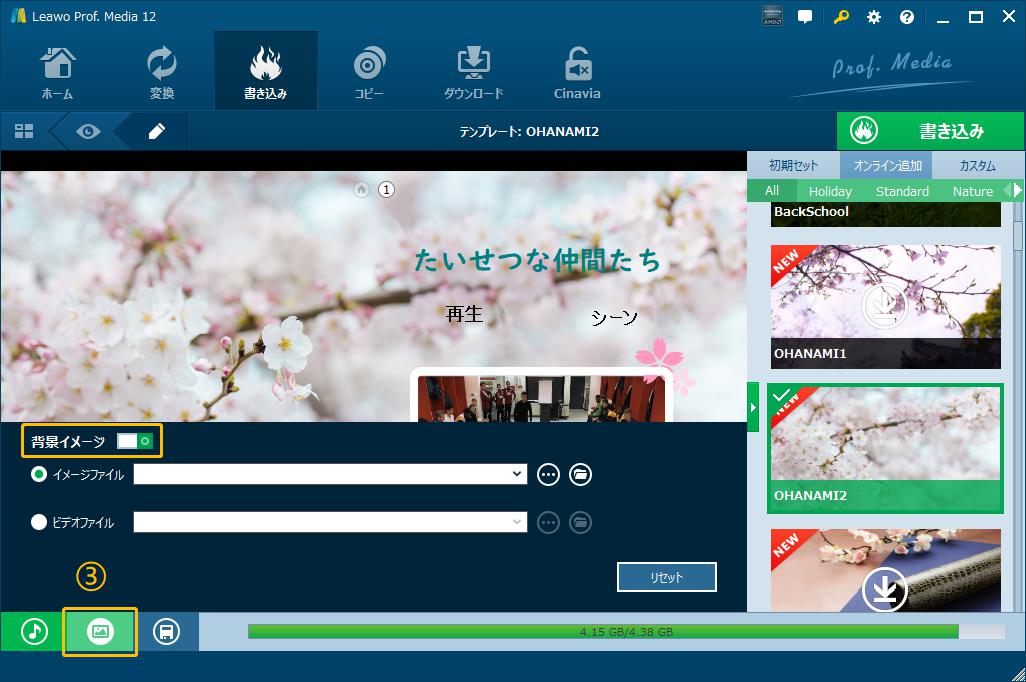Show previous template categories arrow

(1008, 190)
